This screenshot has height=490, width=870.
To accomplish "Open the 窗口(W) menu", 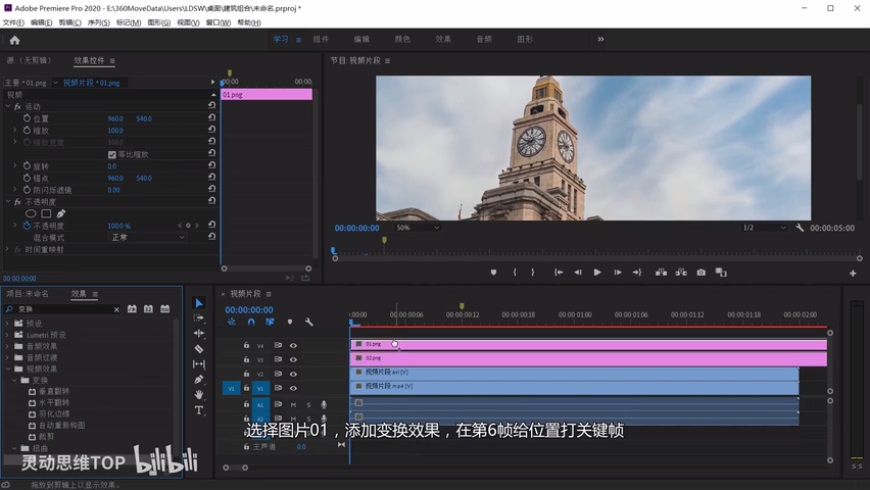I will [x=218, y=22].
